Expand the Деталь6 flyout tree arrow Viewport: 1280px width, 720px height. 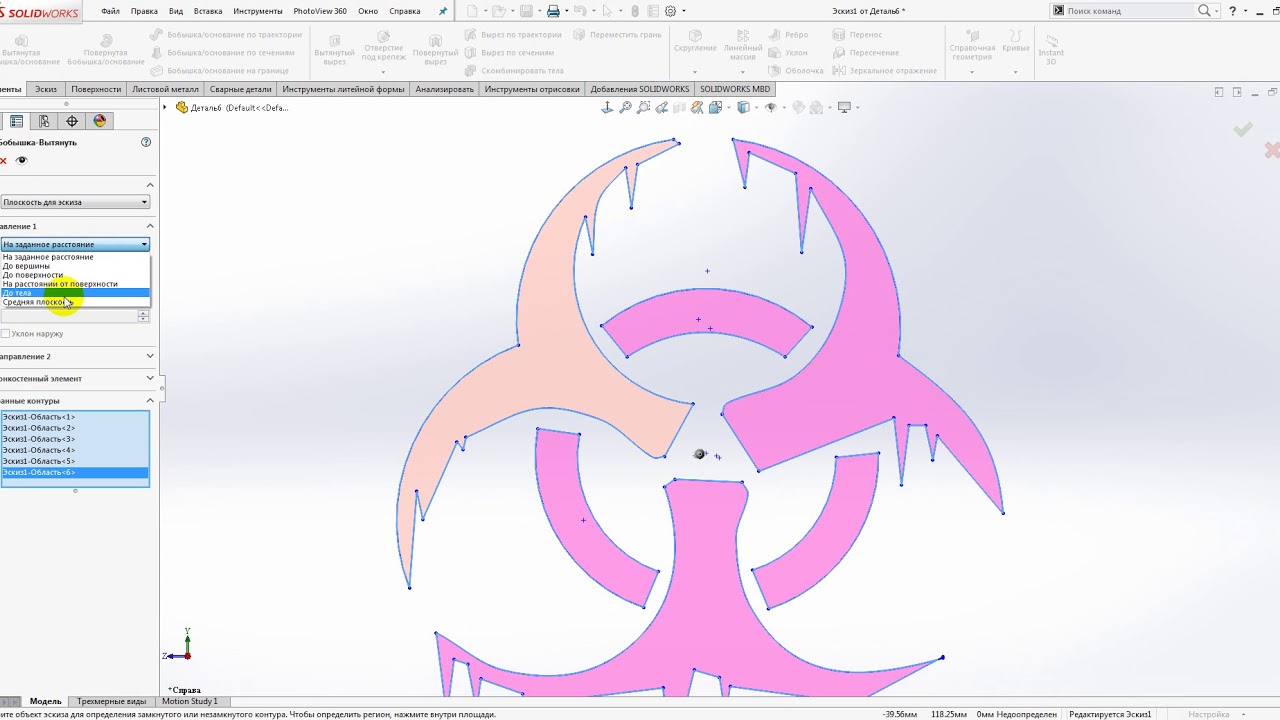tap(166, 107)
